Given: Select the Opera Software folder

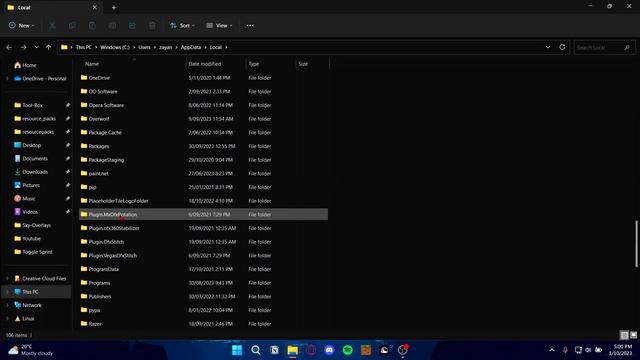Looking at the screenshot, I should pyautogui.click(x=203, y=105).
